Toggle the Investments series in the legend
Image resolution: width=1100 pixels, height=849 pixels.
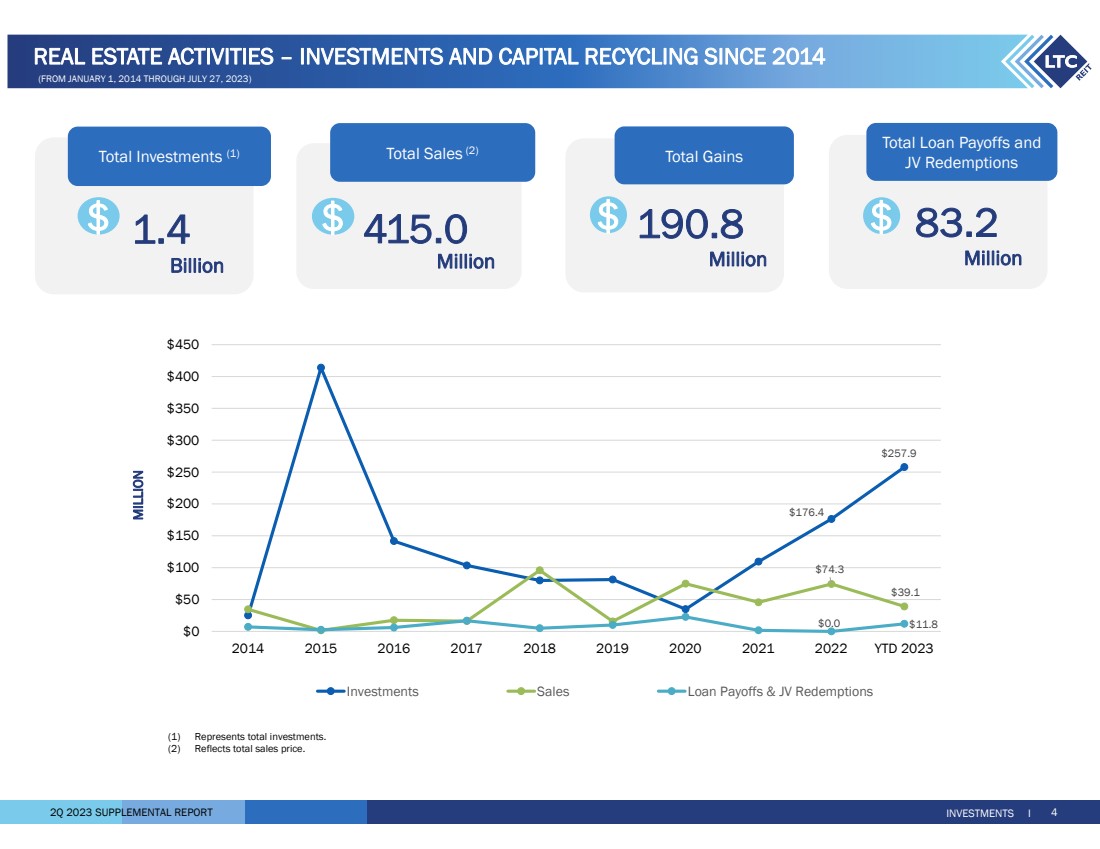coord(367,691)
